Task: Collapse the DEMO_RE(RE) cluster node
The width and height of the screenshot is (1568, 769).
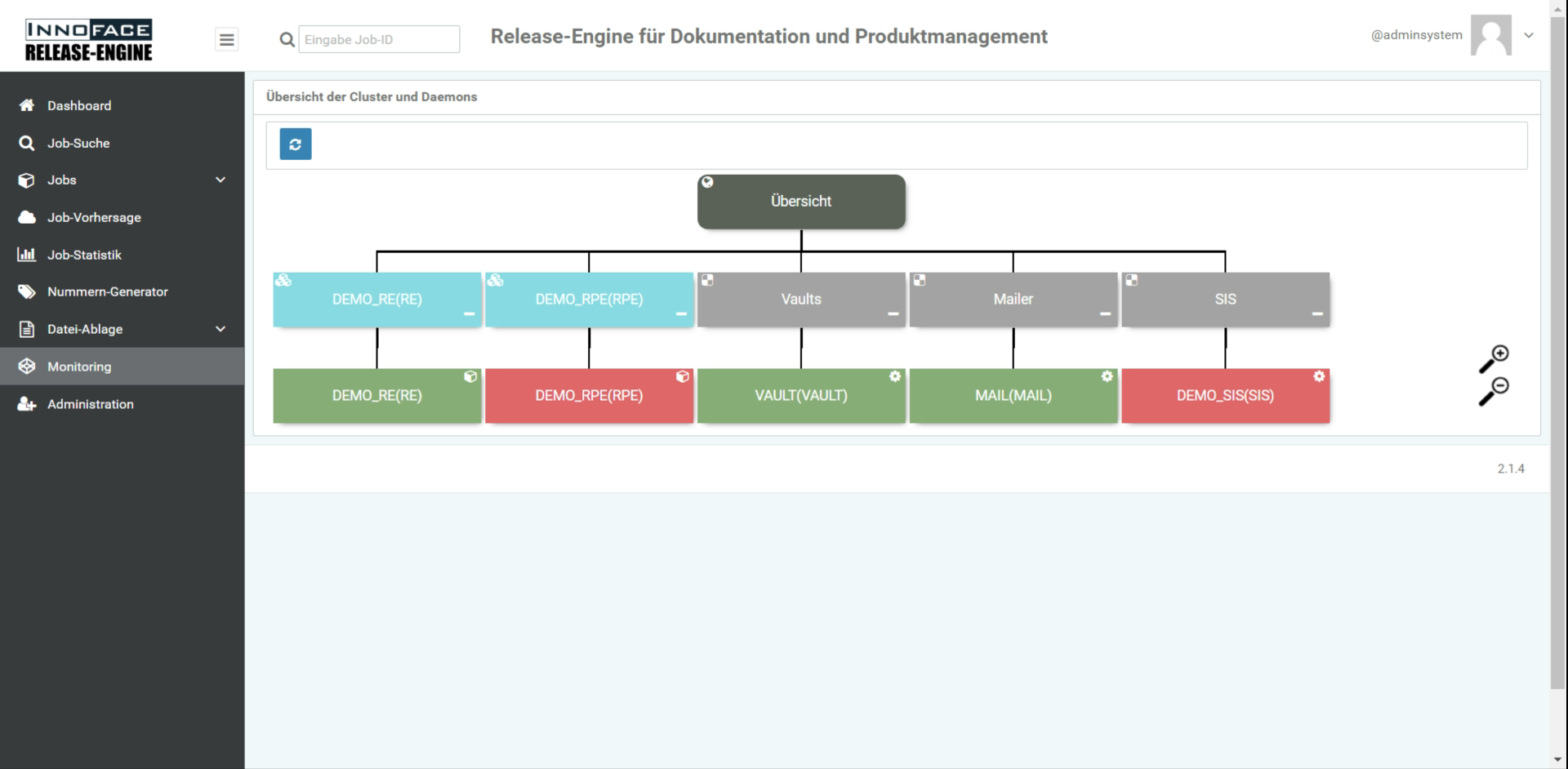Action: coord(470,313)
